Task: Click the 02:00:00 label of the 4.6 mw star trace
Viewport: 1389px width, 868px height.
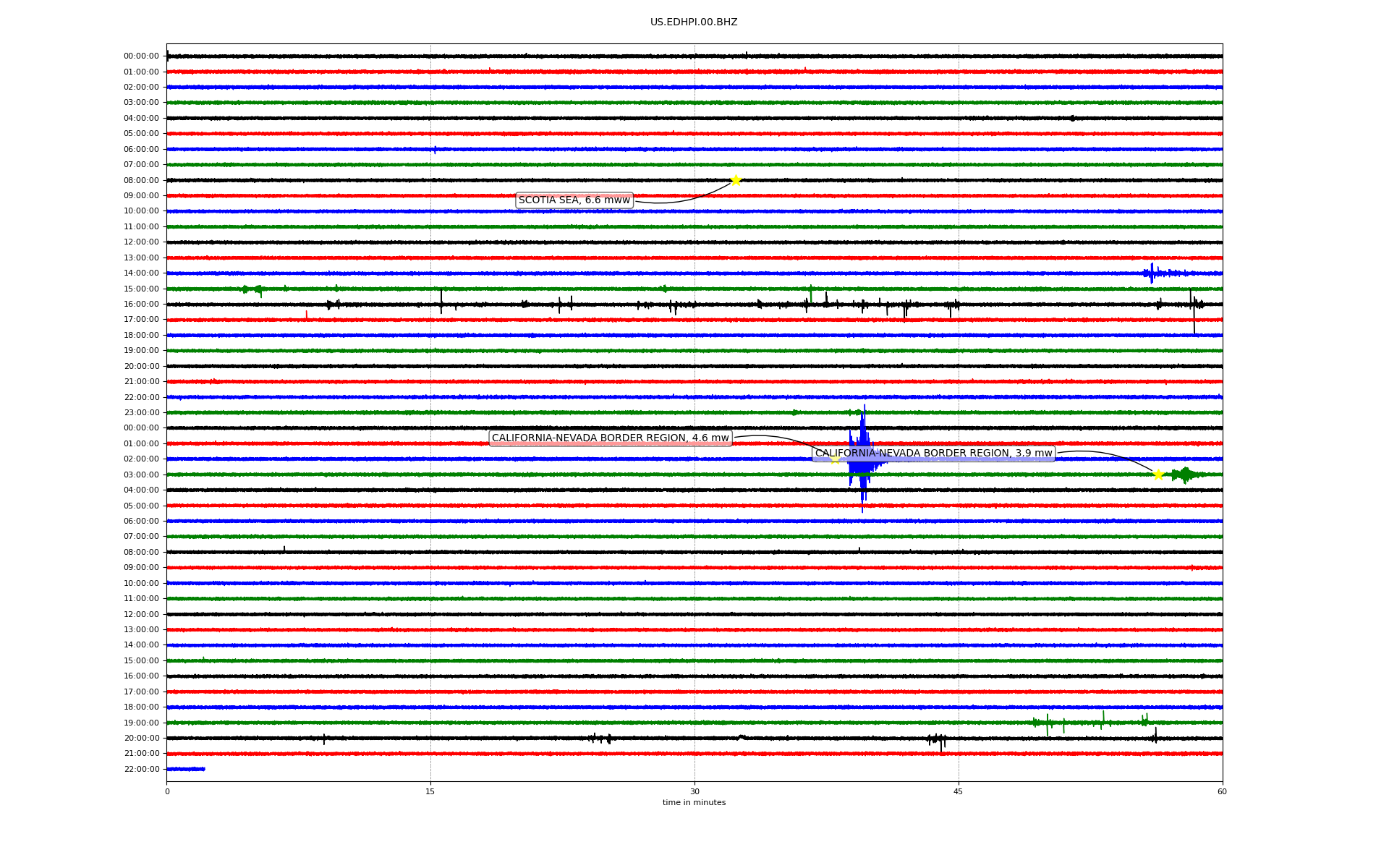Action: click(141, 459)
